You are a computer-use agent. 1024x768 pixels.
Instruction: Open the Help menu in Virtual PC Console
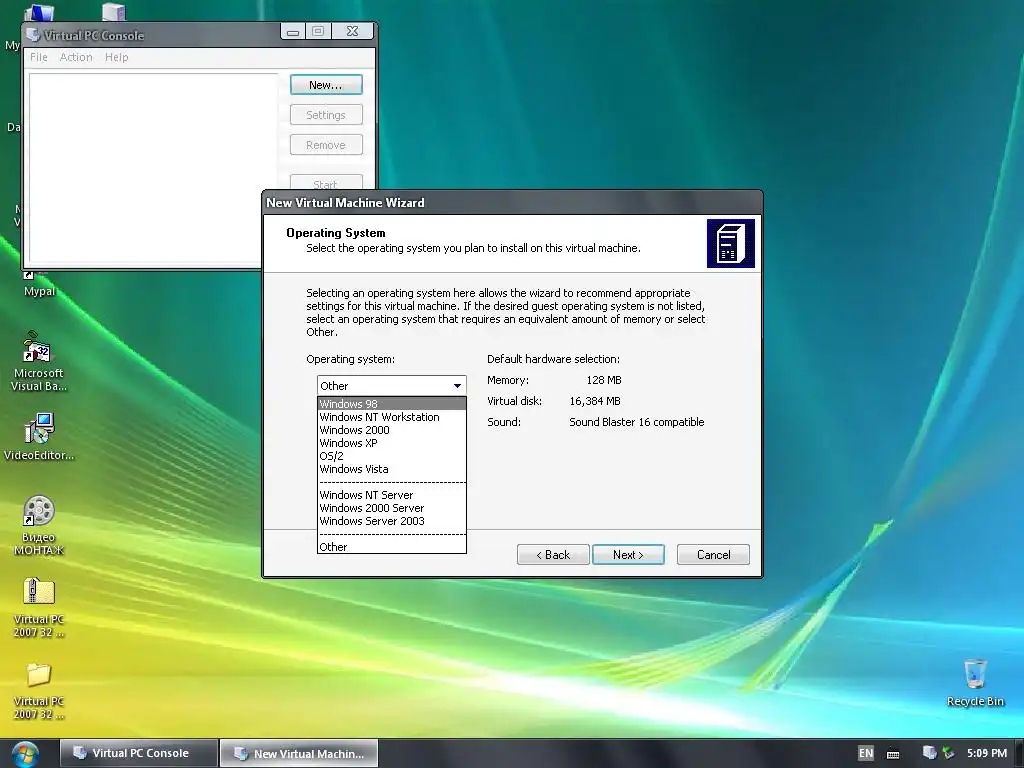pos(116,57)
